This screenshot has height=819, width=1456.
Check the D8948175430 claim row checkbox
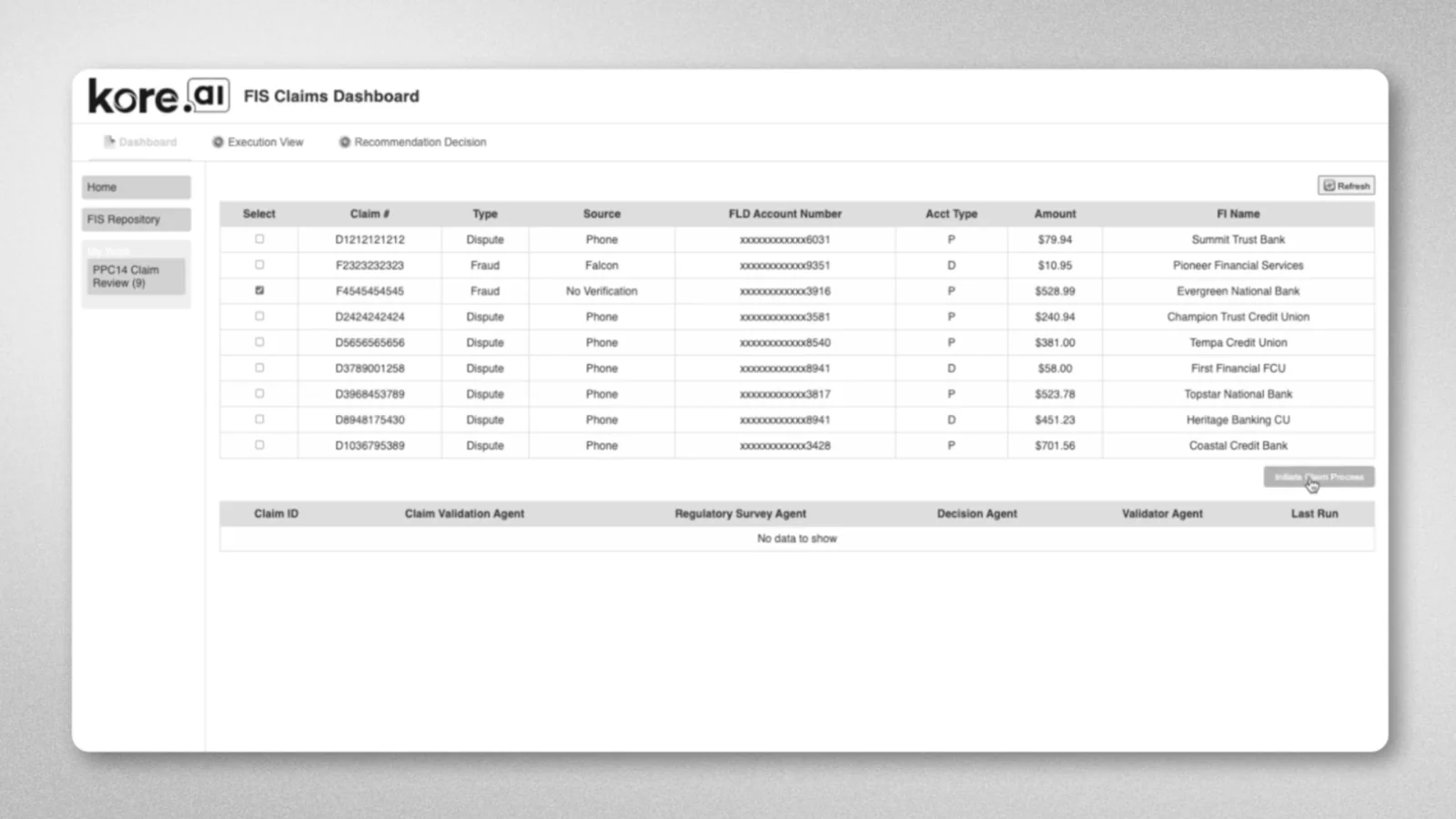point(259,420)
